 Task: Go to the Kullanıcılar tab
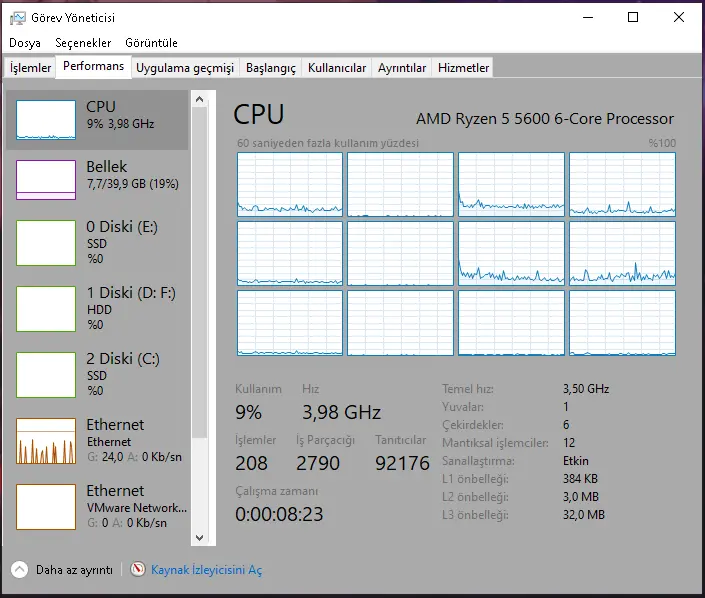[x=337, y=68]
